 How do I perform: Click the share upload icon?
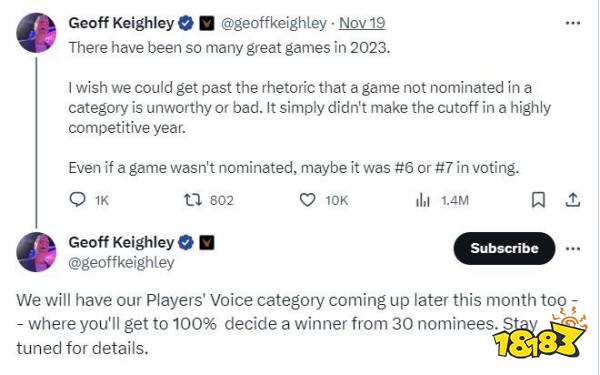click(x=573, y=200)
